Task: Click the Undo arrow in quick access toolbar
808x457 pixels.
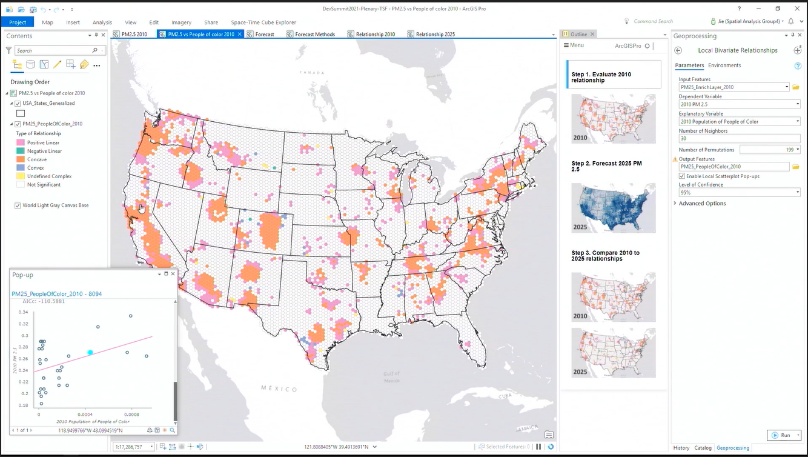Action: (44, 9)
